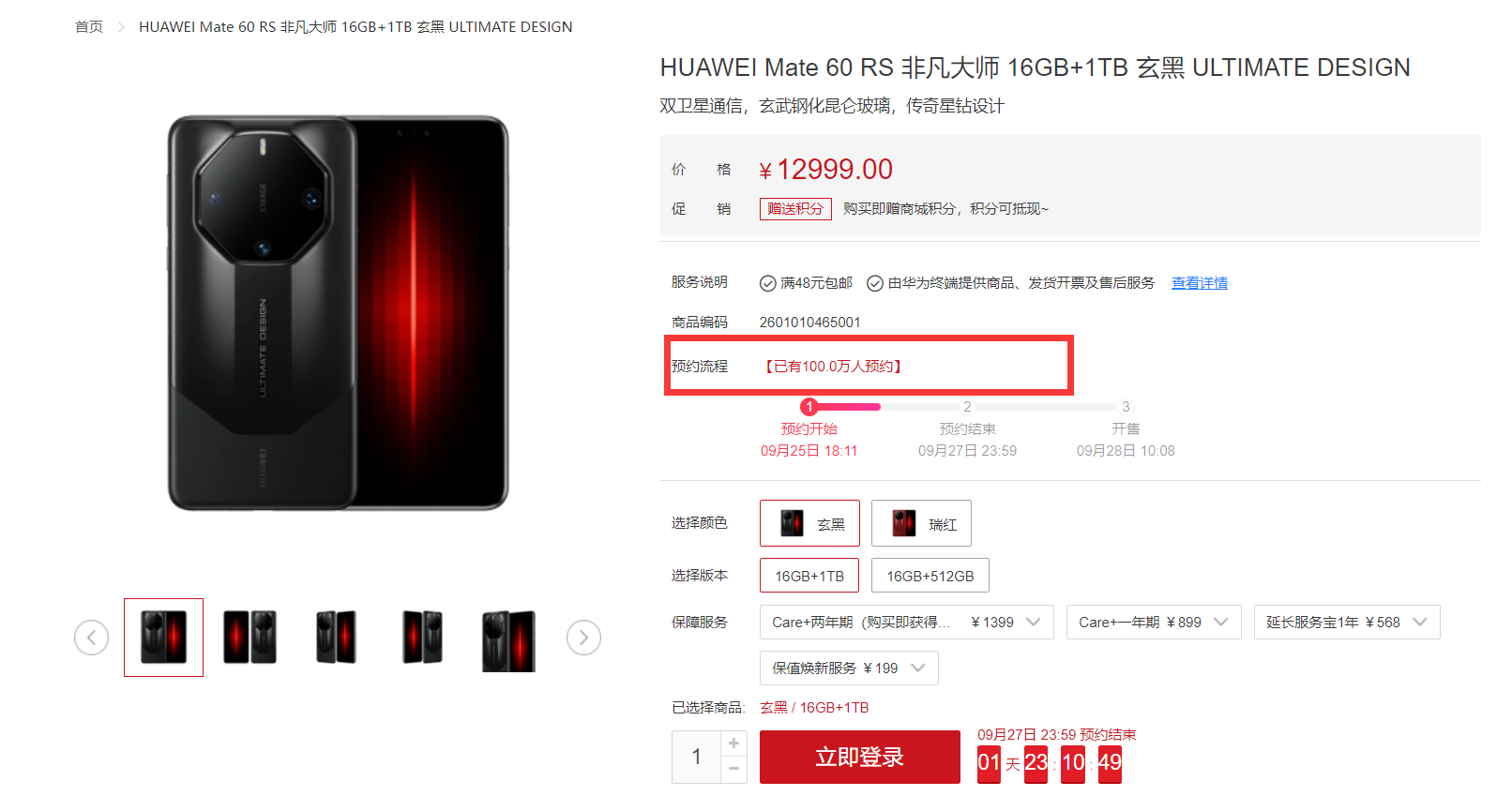Click the 立即登录 button
The height and width of the screenshot is (811, 1512).
[860, 757]
